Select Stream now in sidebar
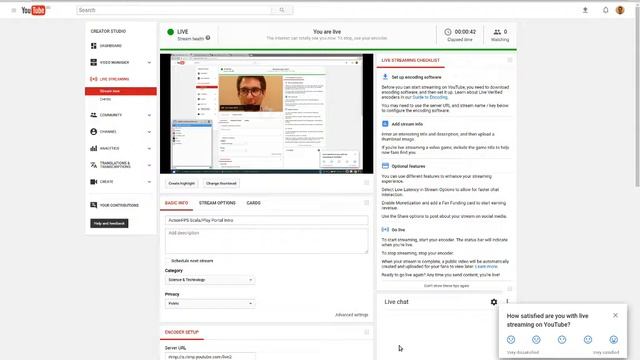 click(121, 91)
